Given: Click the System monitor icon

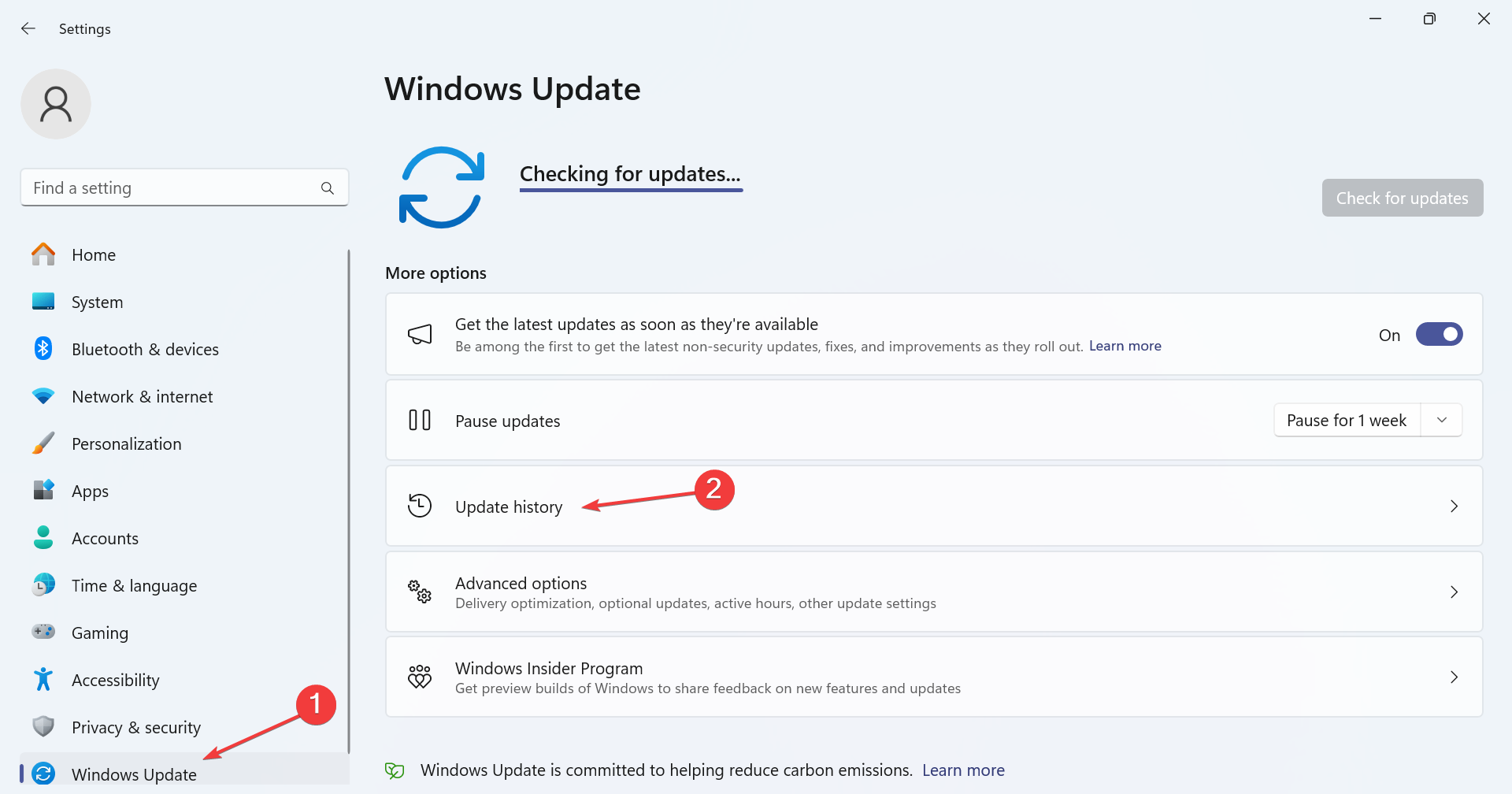Looking at the screenshot, I should (x=43, y=302).
